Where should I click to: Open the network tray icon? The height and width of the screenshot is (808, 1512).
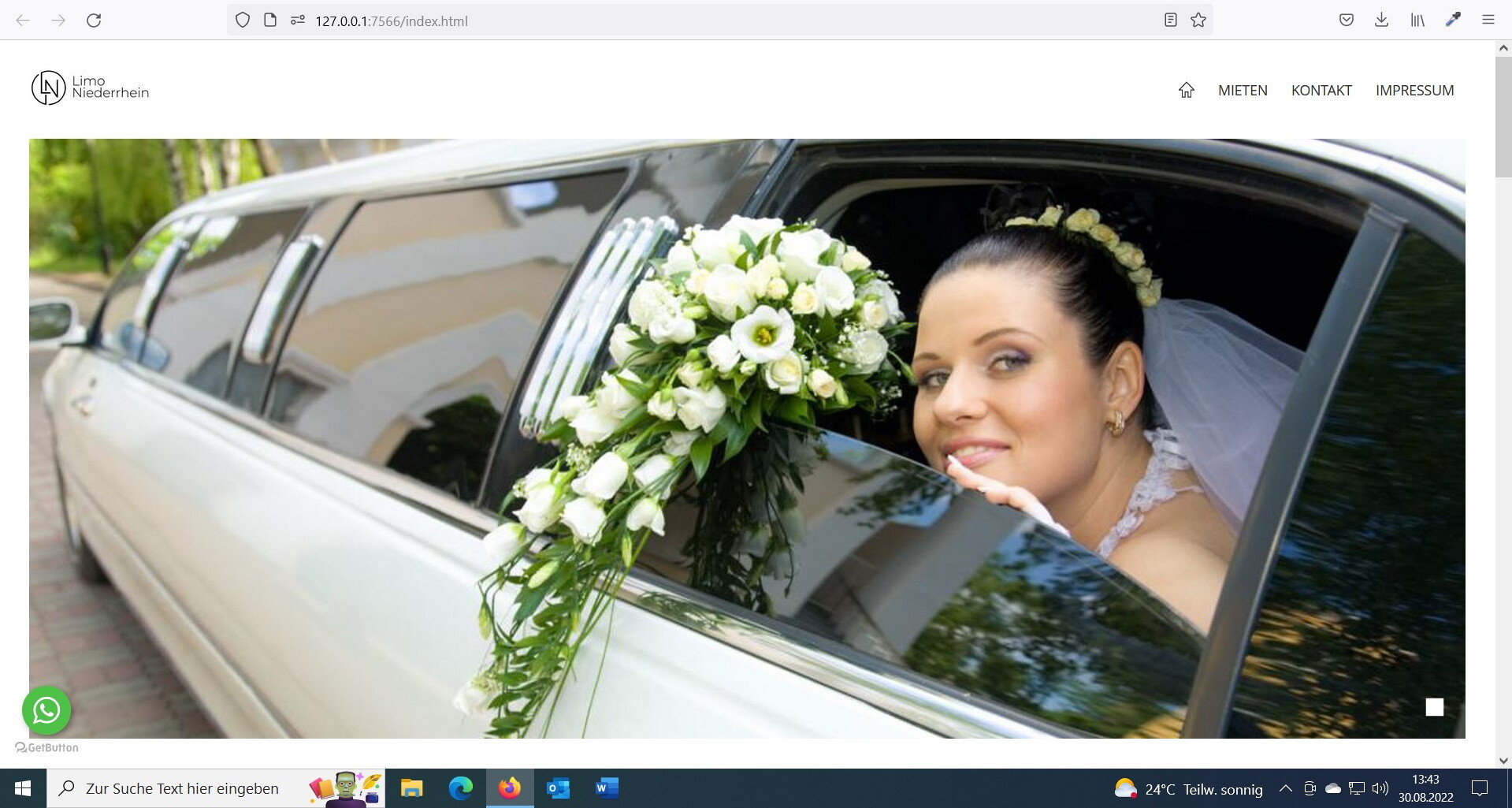pos(1357,788)
